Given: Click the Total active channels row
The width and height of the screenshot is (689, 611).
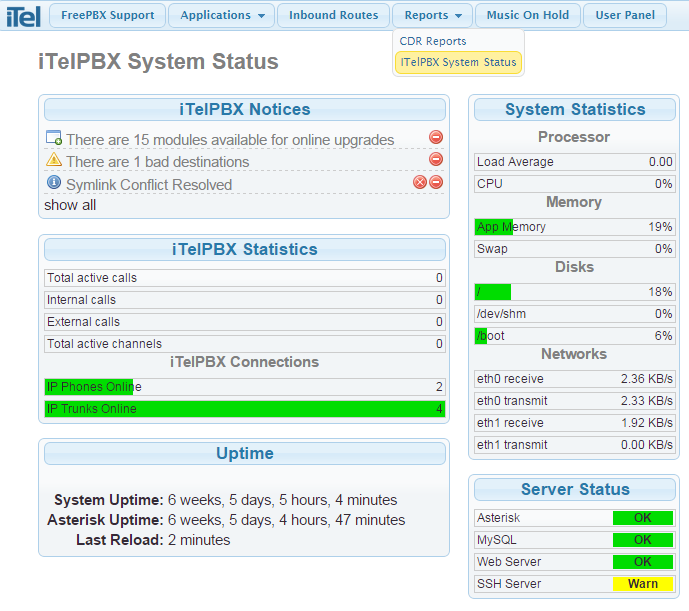Looking at the screenshot, I should click(x=245, y=344).
